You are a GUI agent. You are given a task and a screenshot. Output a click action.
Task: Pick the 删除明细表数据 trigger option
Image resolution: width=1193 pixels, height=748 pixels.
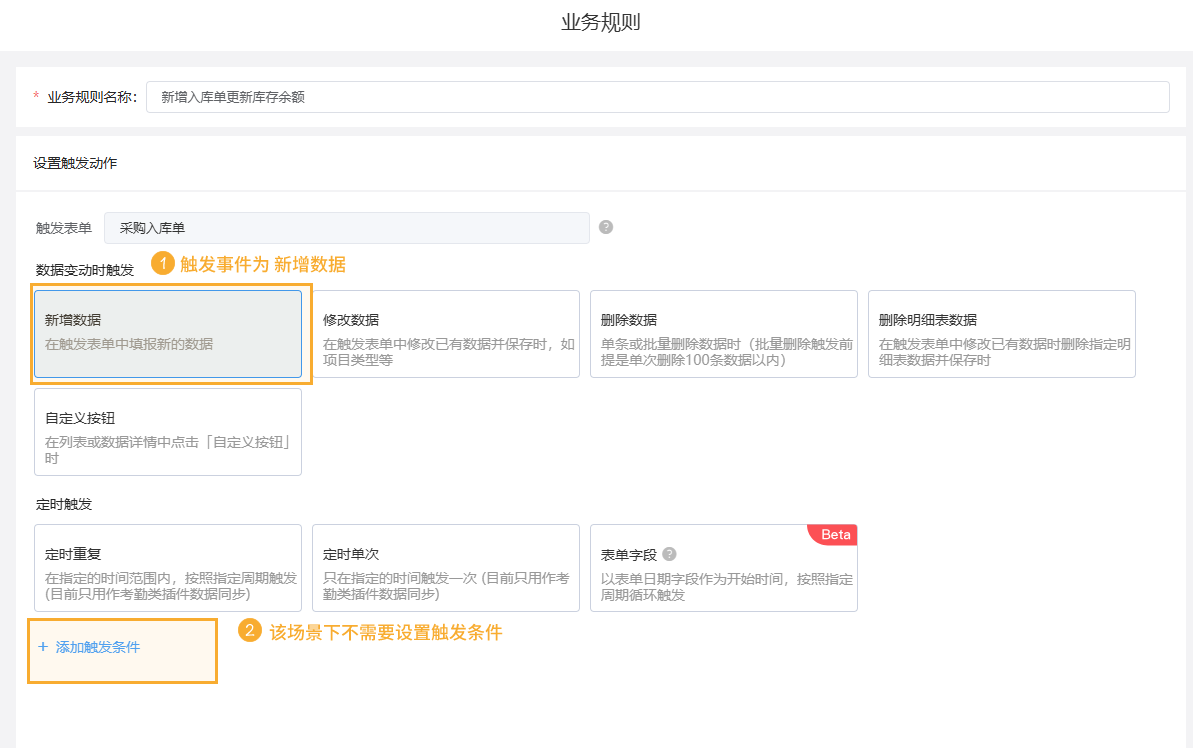tap(1001, 334)
